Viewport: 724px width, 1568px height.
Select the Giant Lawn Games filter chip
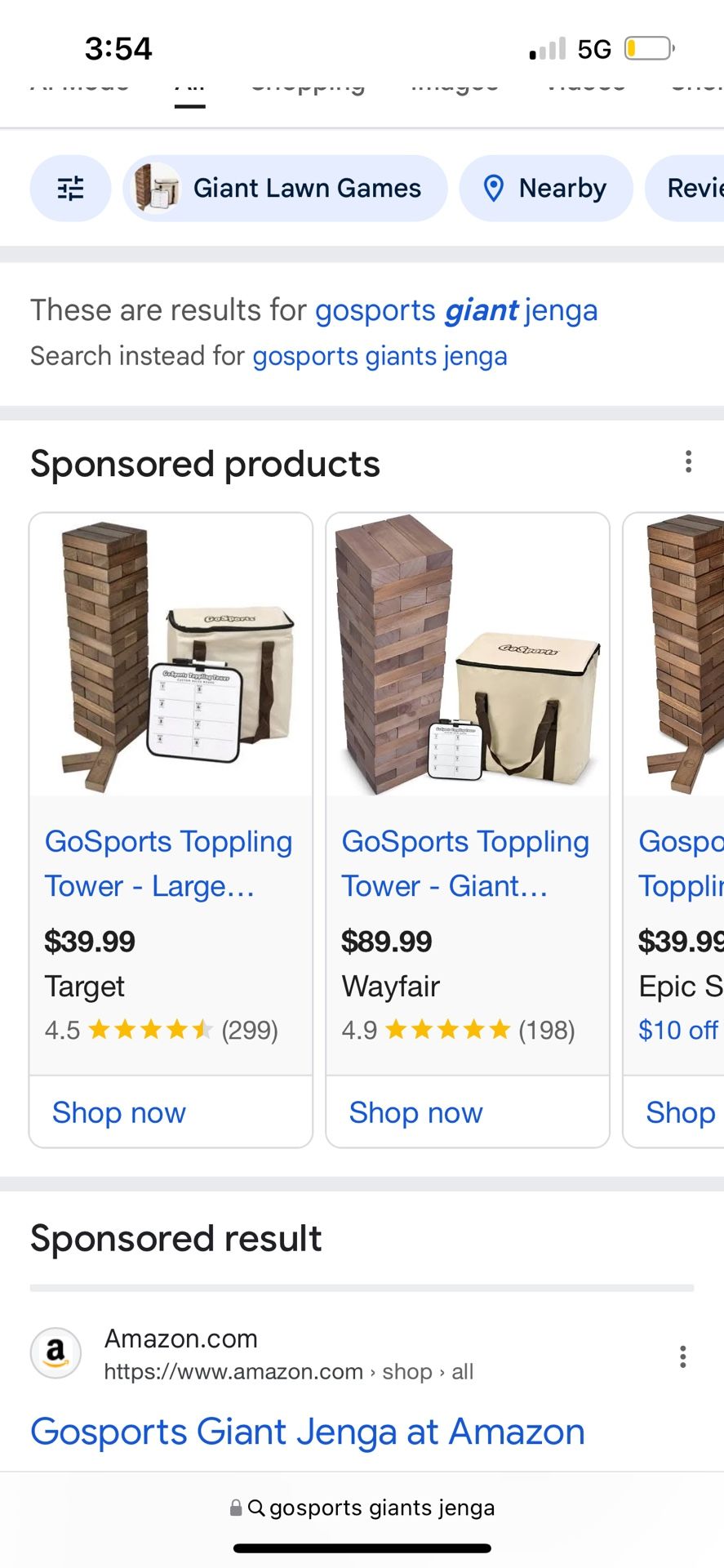285,189
